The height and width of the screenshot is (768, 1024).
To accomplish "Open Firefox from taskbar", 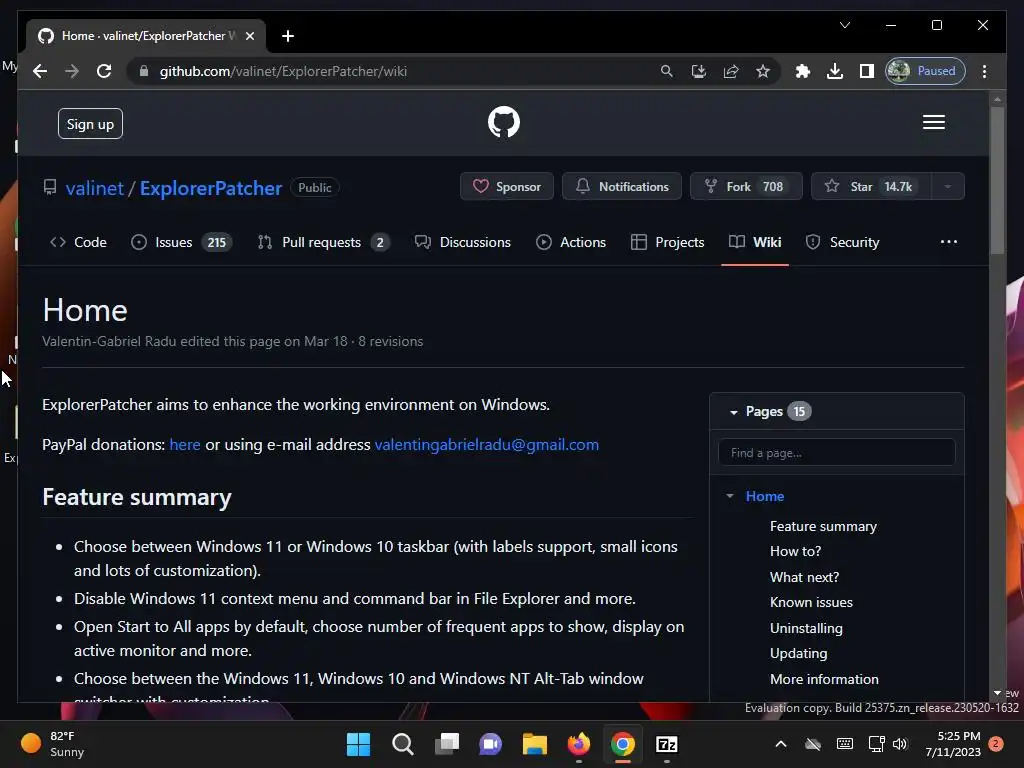I will pos(579,744).
